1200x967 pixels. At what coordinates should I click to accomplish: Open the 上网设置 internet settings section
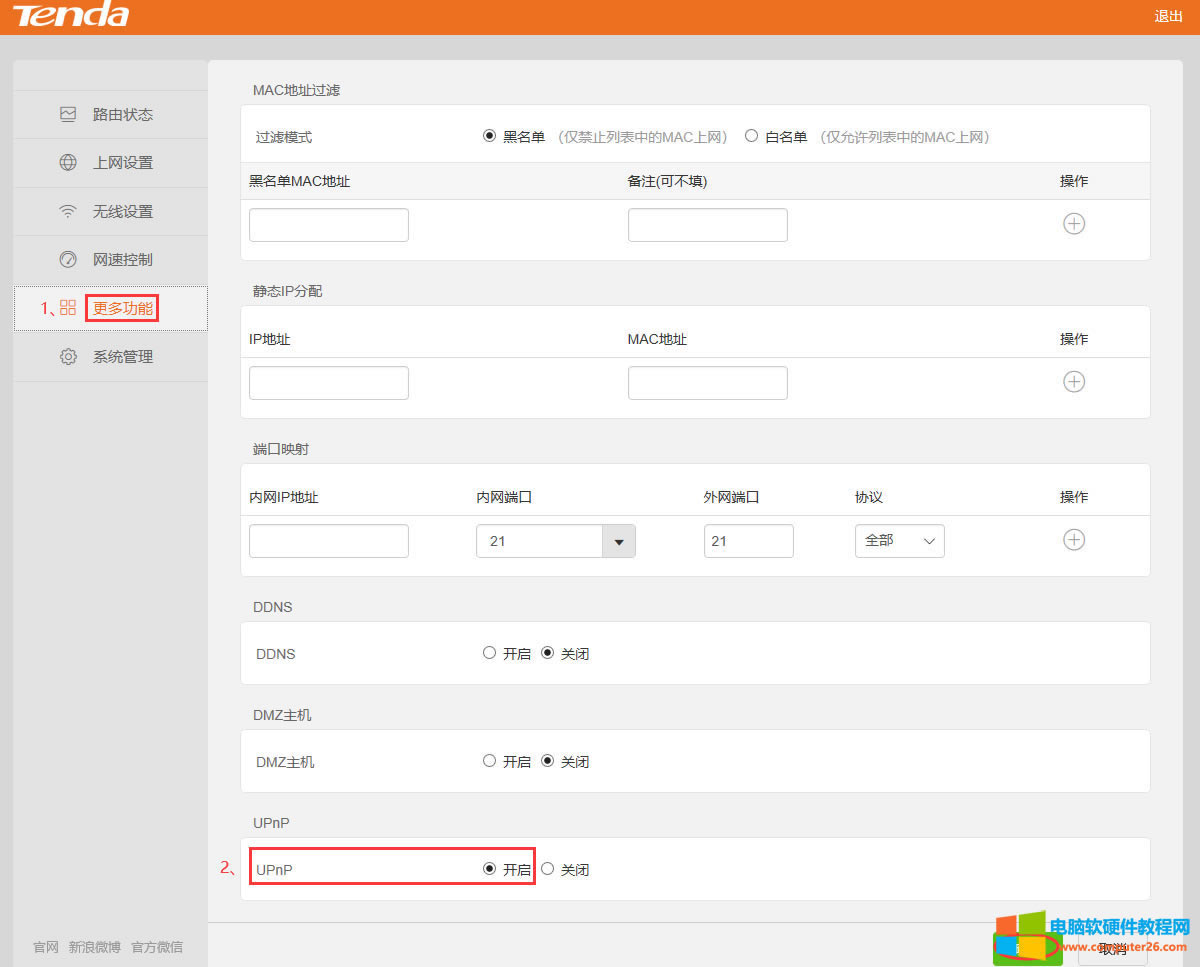pos(121,163)
